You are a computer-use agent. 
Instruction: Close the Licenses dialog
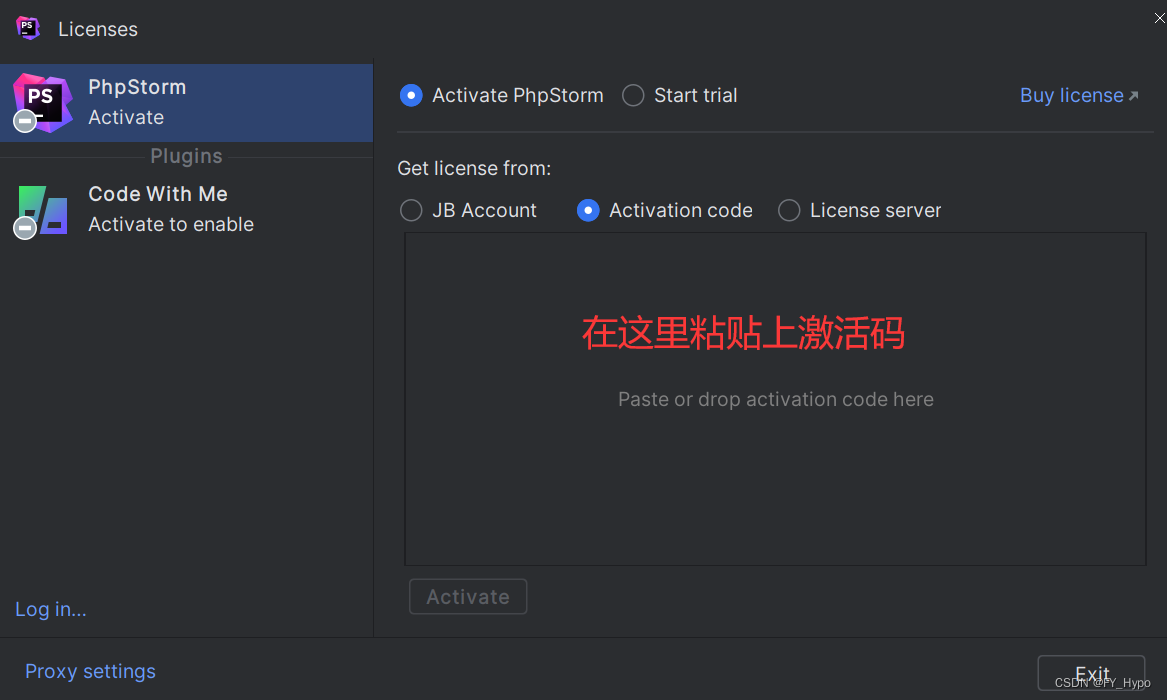[x=1159, y=19]
